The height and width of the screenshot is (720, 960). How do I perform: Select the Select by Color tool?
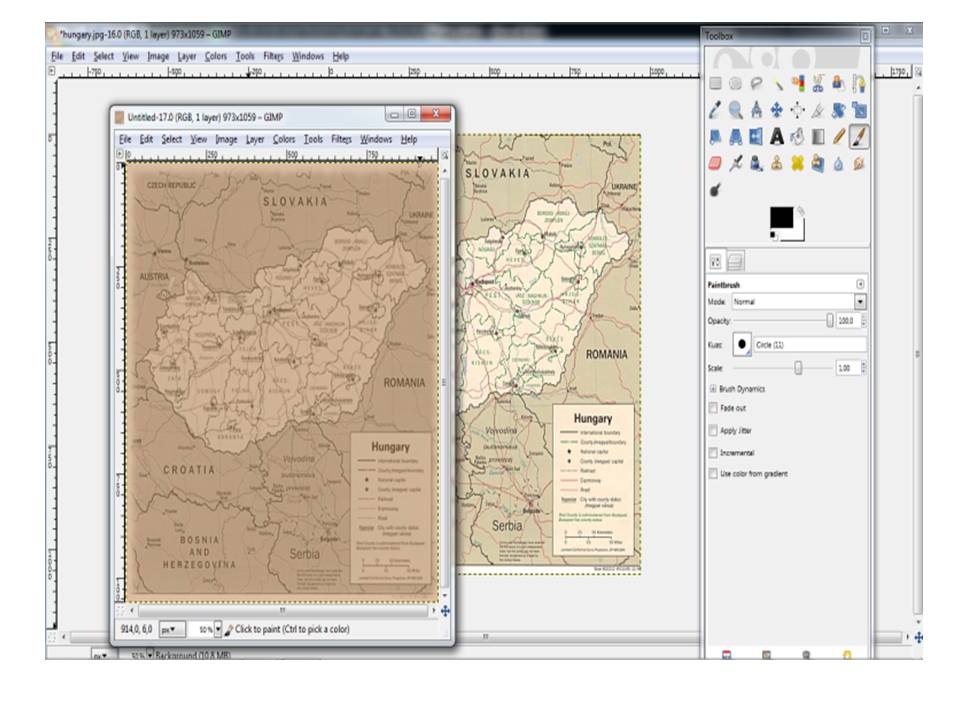point(798,83)
